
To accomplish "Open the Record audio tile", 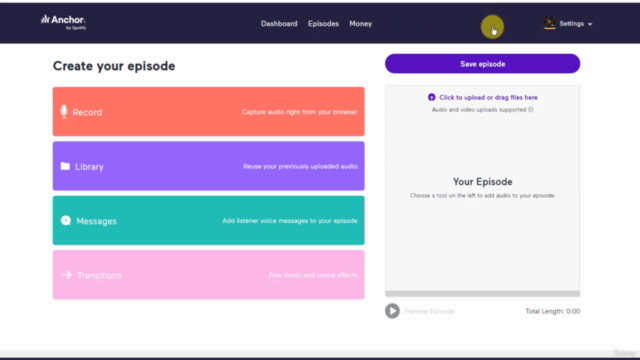I will pyautogui.click(x=209, y=111).
